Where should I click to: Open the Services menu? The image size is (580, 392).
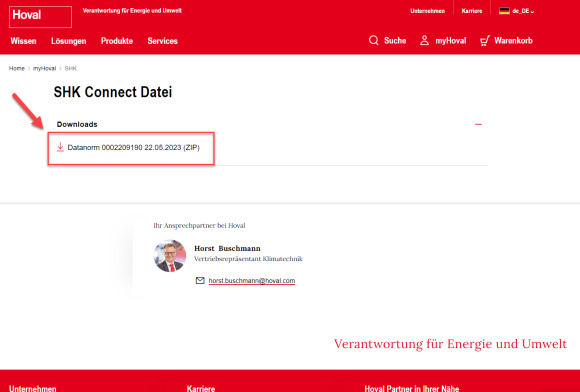click(162, 41)
